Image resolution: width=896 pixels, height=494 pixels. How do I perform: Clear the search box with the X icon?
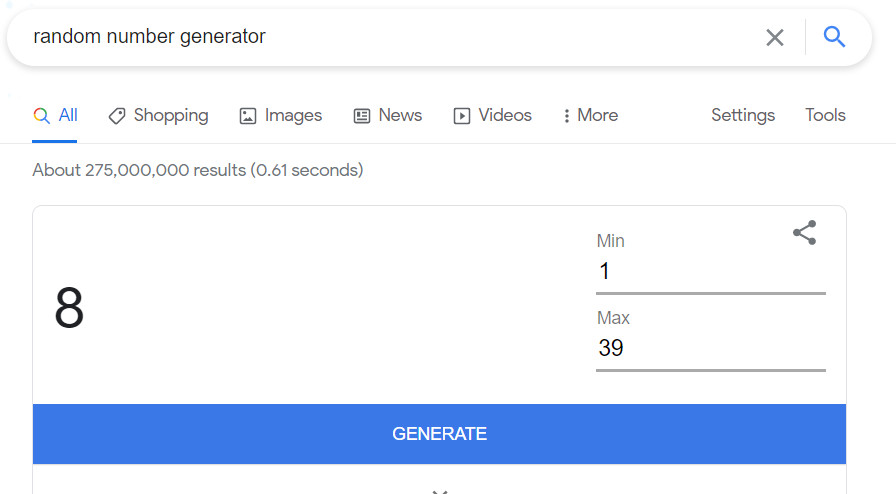(x=774, y=38)
